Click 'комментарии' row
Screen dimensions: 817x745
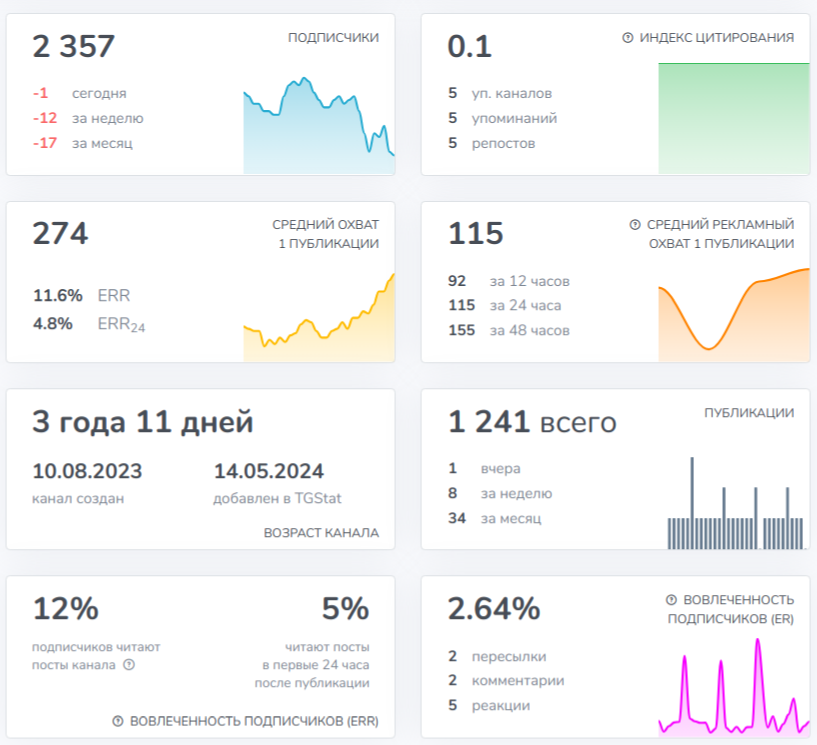click(x=506, y=680)
